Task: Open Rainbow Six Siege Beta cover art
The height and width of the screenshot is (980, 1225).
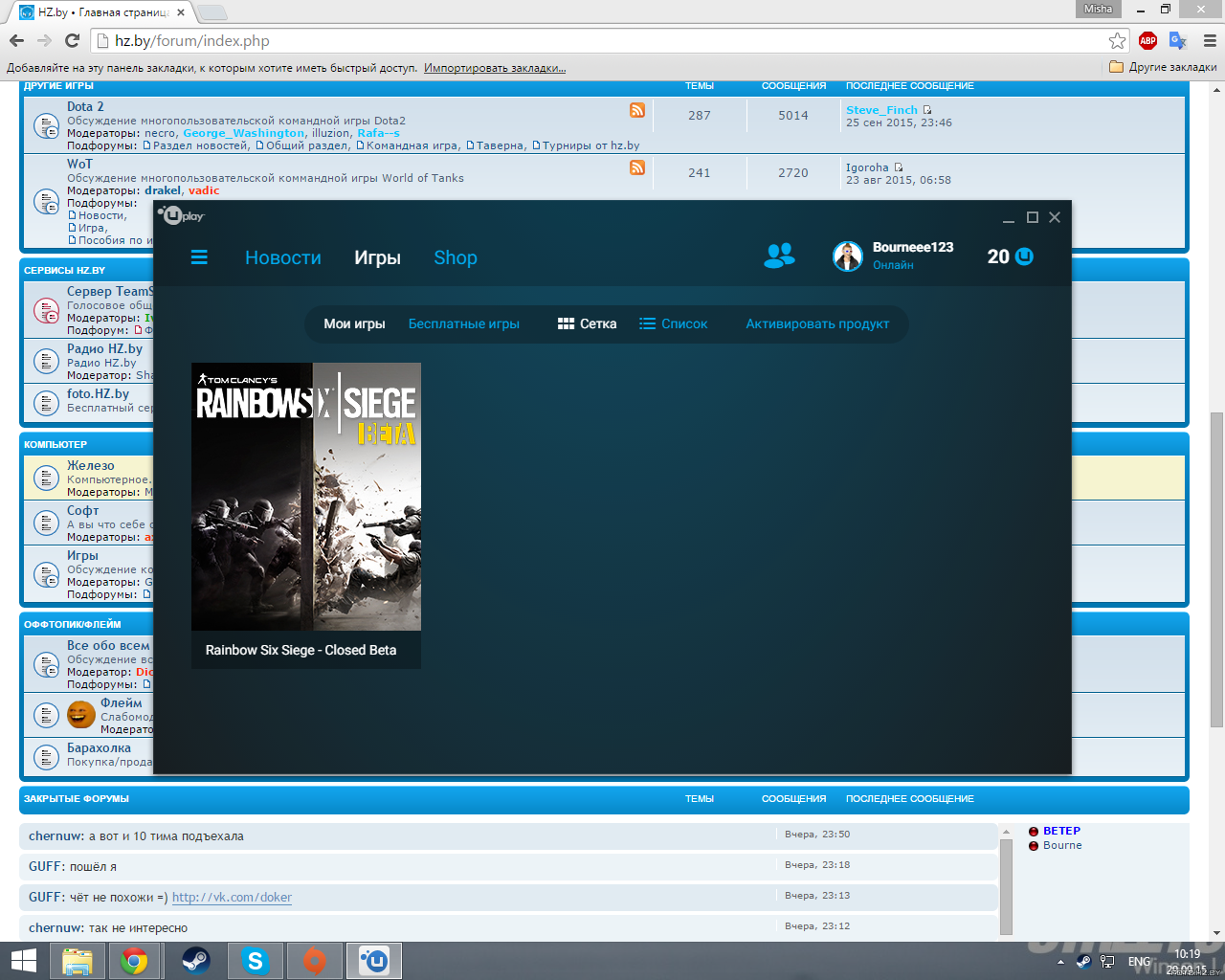Action: 306,497
